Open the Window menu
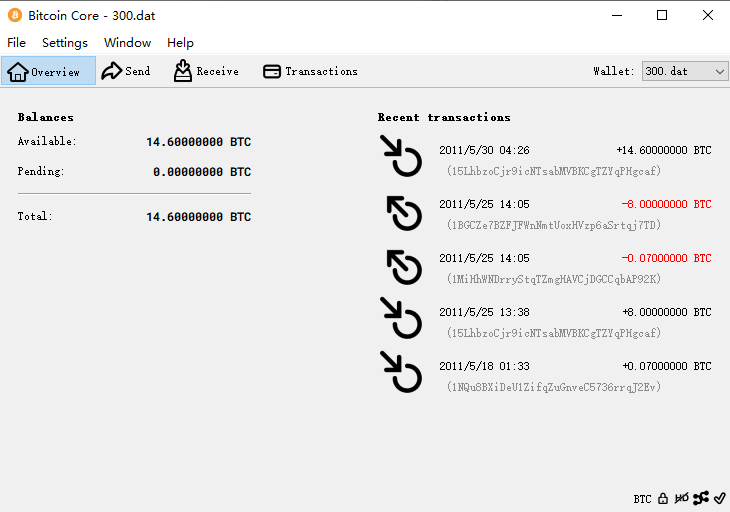Screen dimensions: 730x512 click(x=128, y=43)
